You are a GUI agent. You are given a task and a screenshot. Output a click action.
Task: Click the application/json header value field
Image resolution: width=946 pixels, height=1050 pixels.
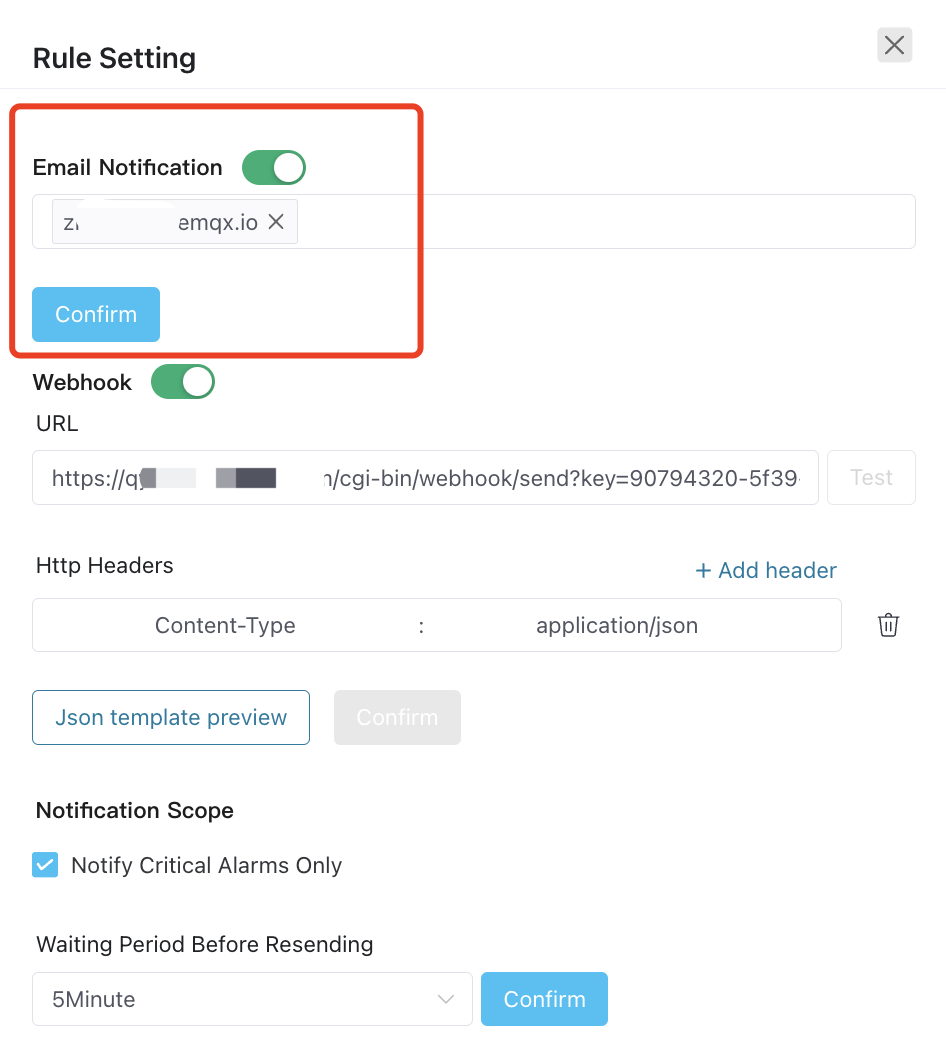617,626
